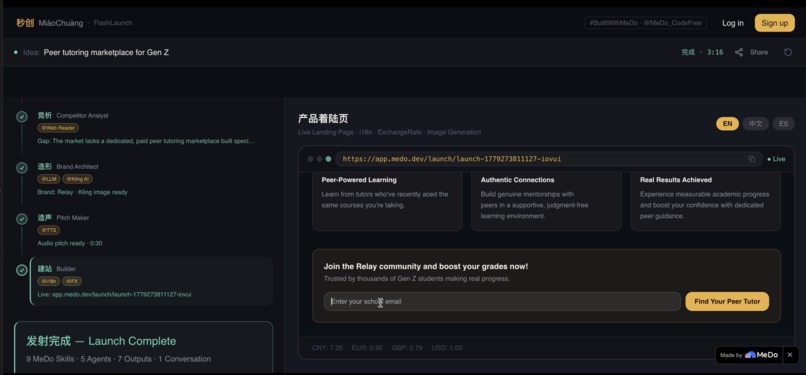Screen dimensions: 806x375
Task: Click the Live status indicator
Action: 776,159
